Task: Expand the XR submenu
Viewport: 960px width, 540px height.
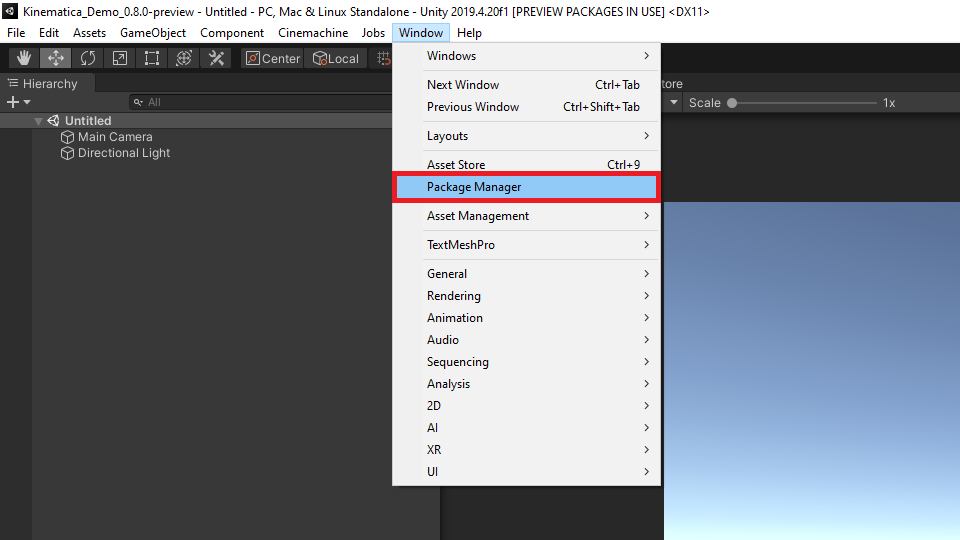Action: coord(527,450)
